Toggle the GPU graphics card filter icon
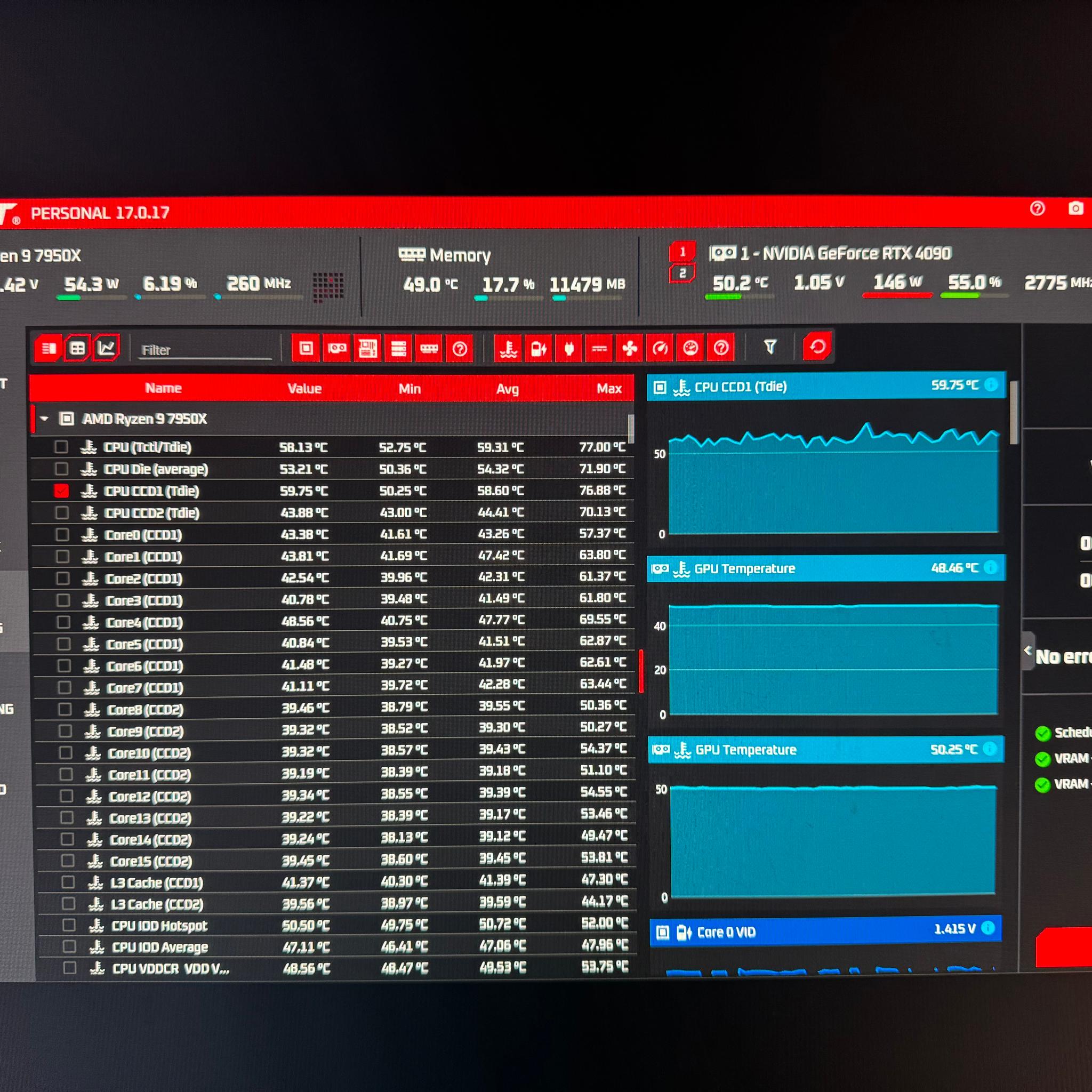Screen dimensions: 1092x1092 pos(337,348)
